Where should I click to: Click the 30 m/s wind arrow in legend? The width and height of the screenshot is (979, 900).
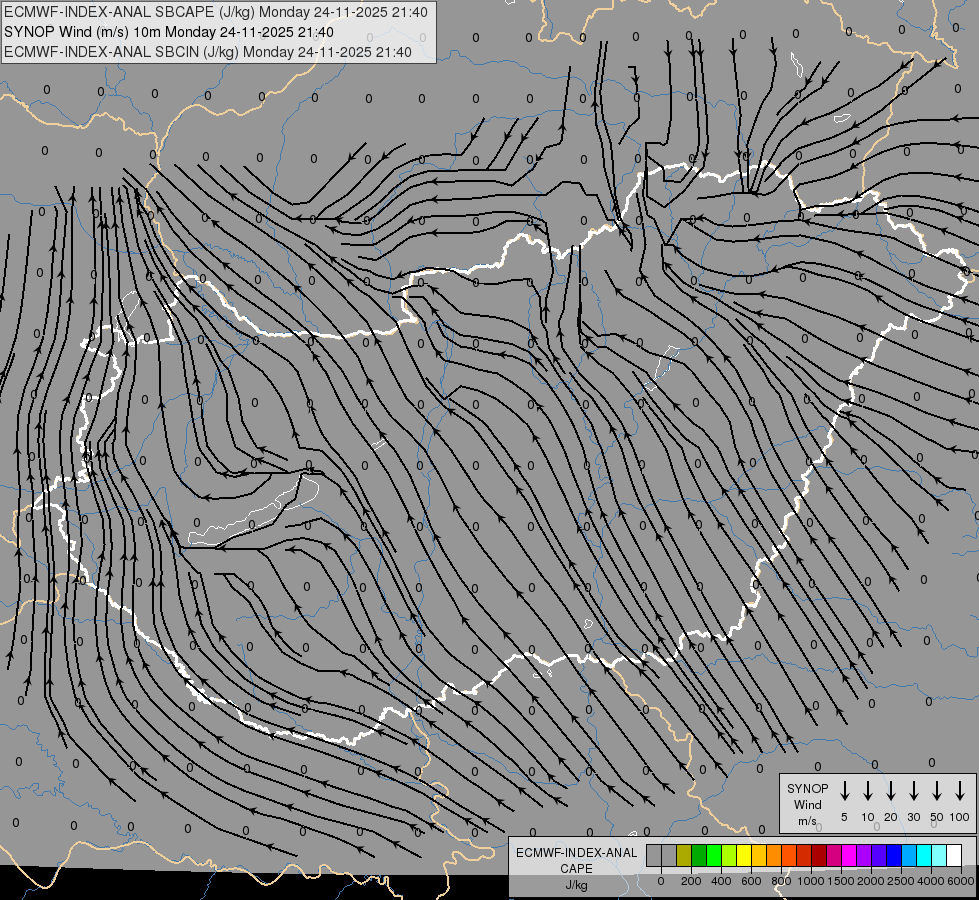[913, 790]
